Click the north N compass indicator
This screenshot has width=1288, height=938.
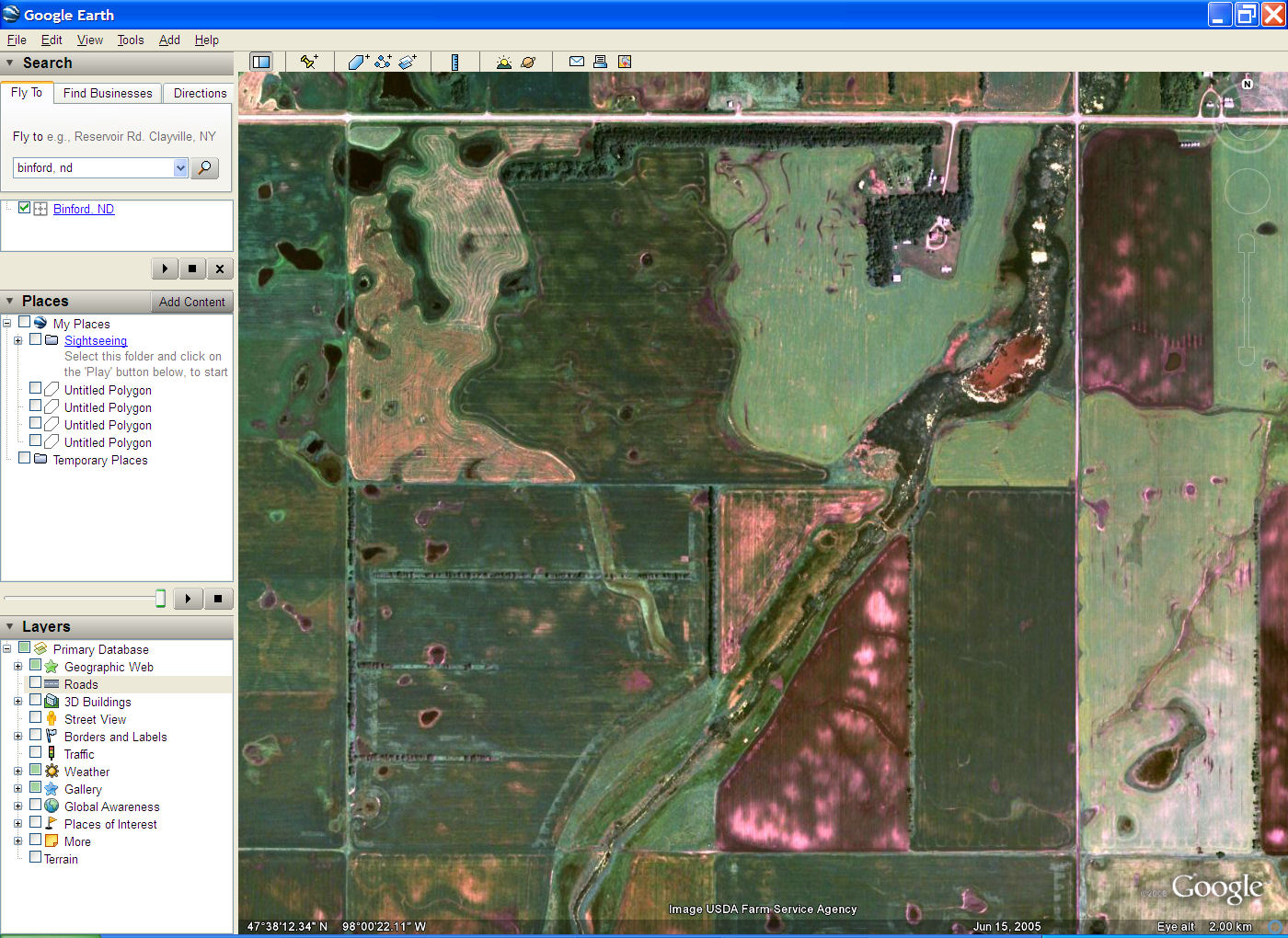(1248, 84)
